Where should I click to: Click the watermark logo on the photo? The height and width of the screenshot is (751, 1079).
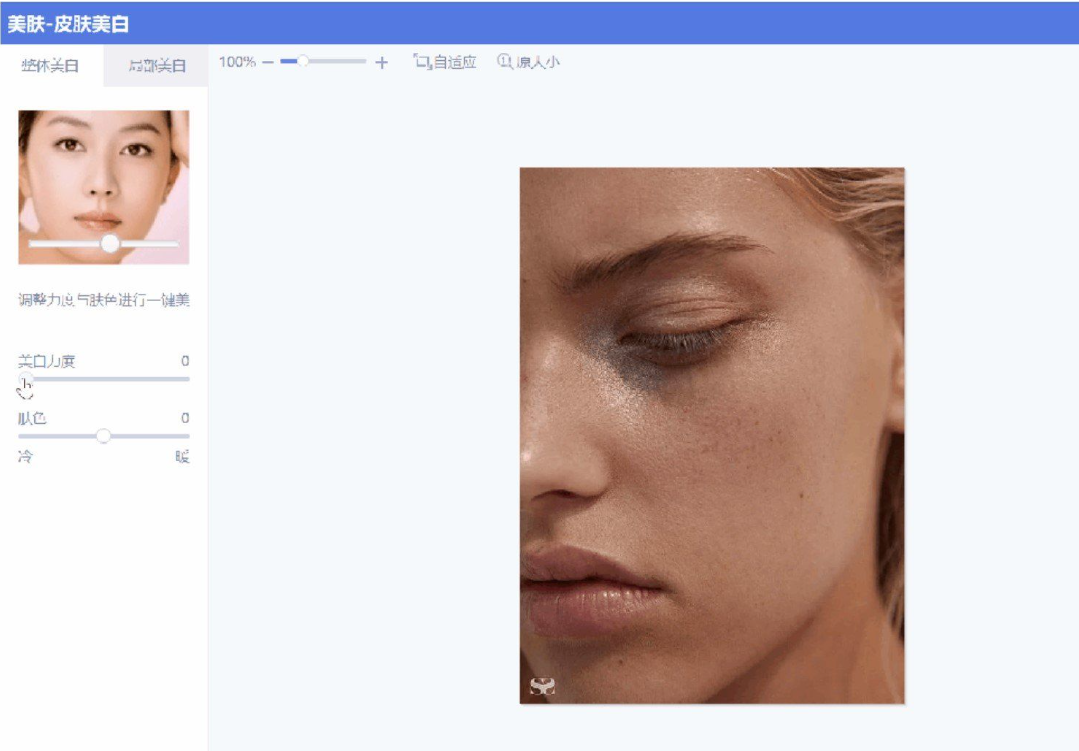[x=542, y=686]
